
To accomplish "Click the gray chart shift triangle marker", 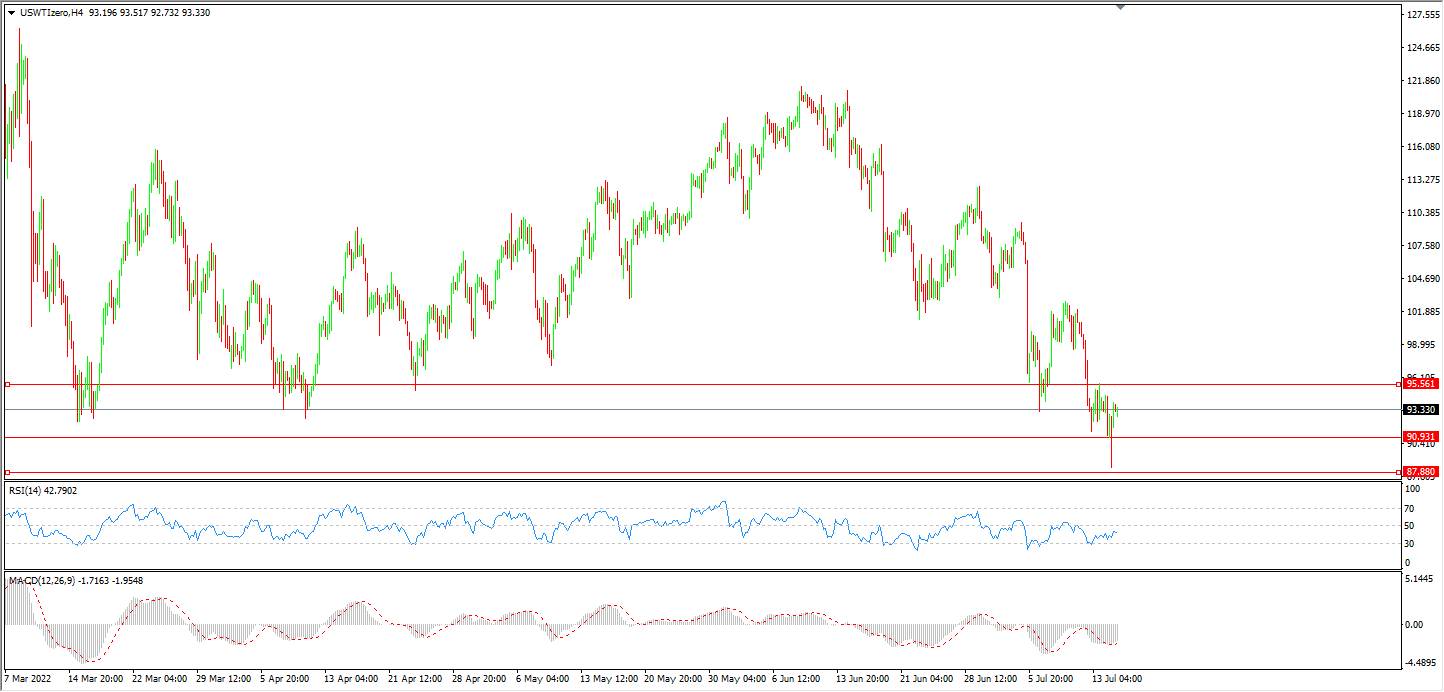I will (x=1120, y=7).
